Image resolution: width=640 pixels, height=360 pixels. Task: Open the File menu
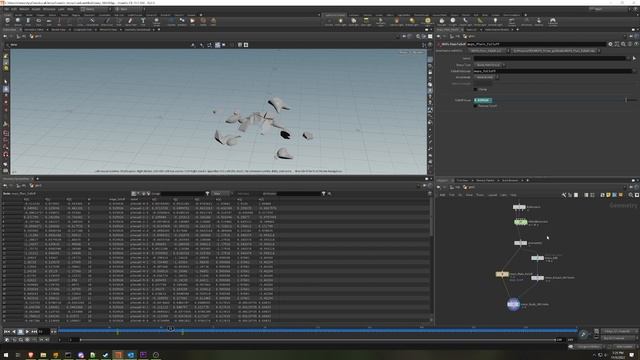[7, 9]
